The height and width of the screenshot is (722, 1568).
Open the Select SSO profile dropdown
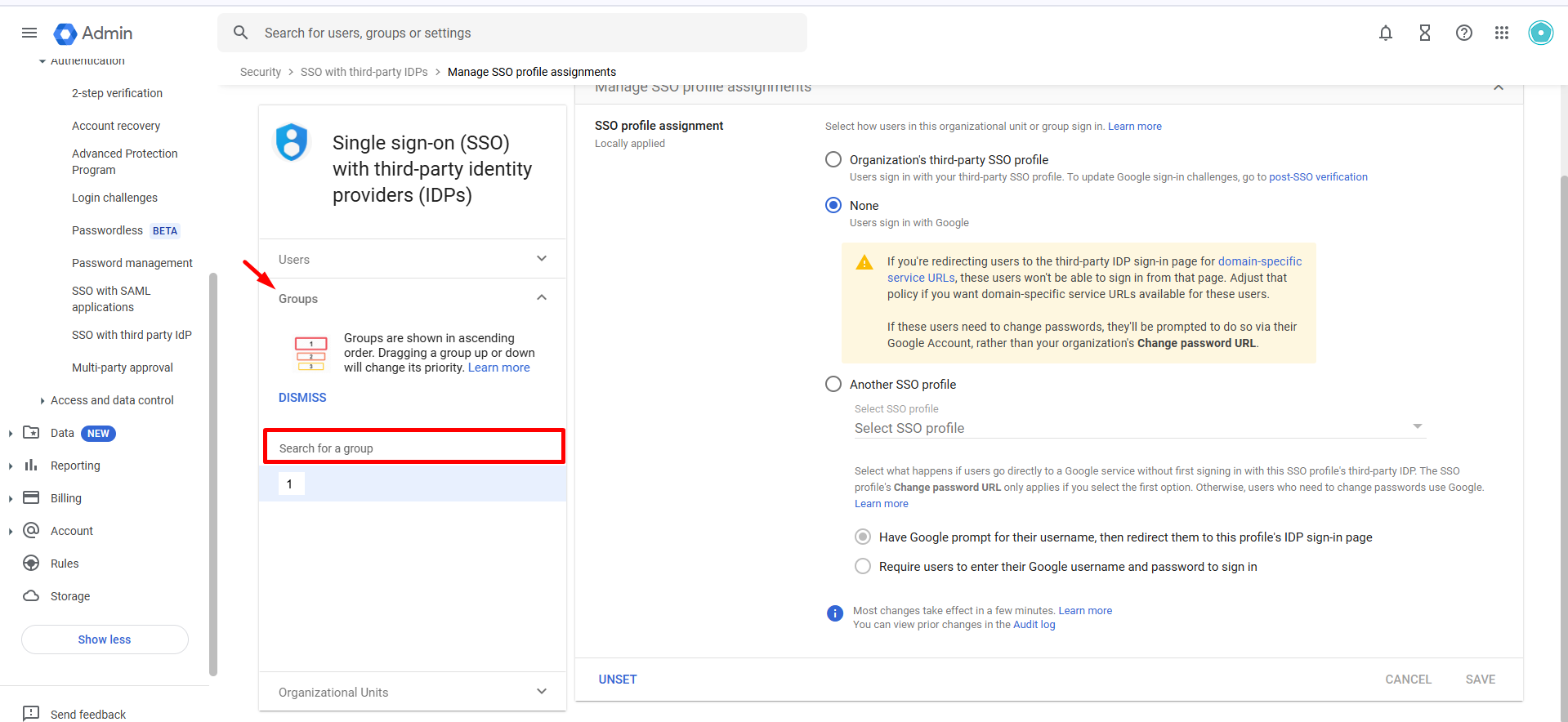(1140, 428)
